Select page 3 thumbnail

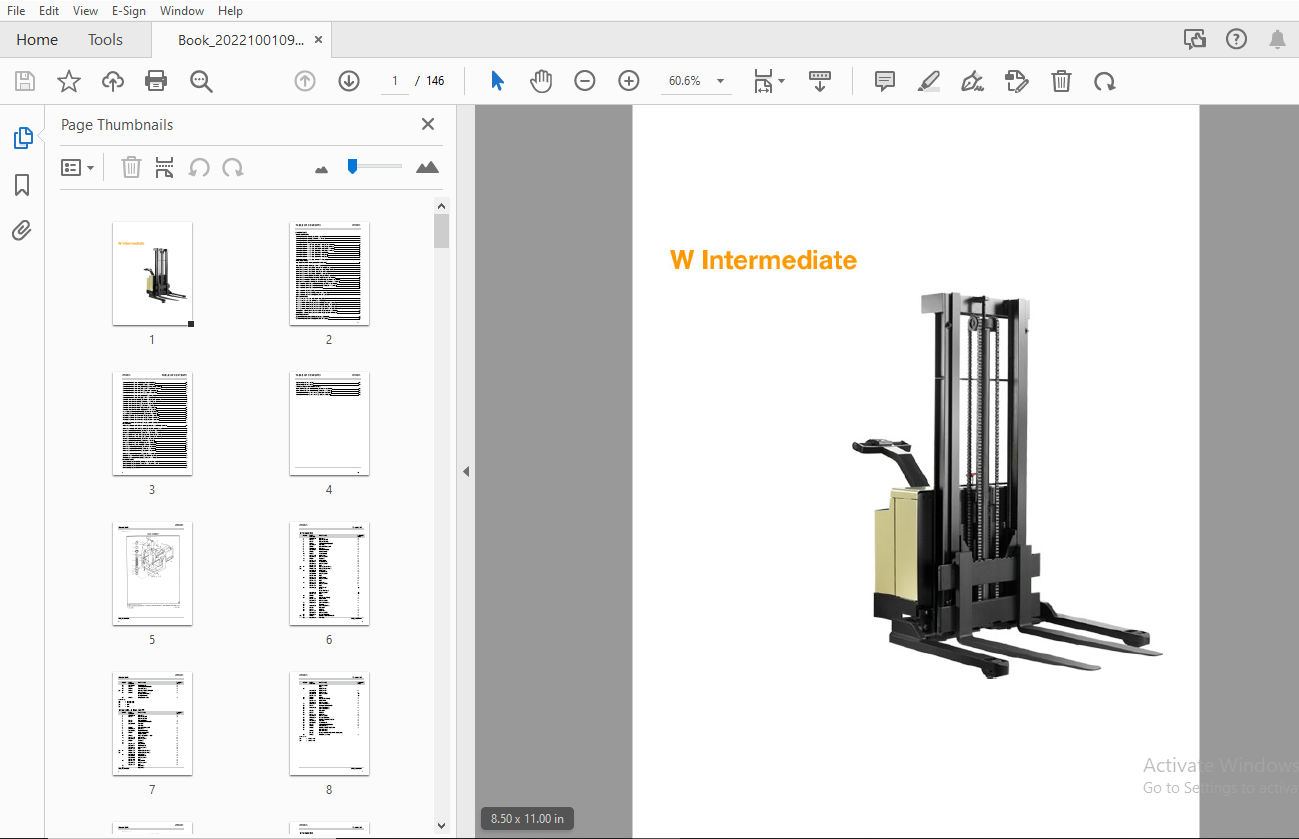point(152,424)
